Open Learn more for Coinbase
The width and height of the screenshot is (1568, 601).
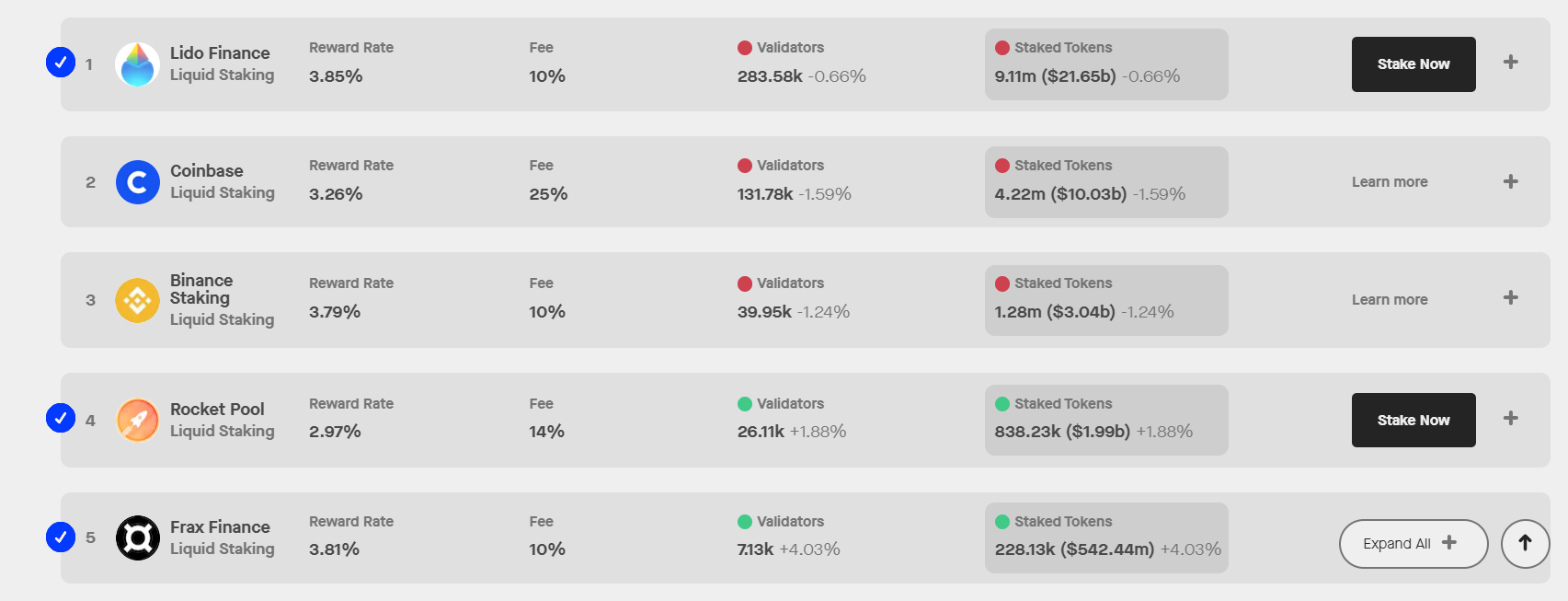(x=1389, y=182)
